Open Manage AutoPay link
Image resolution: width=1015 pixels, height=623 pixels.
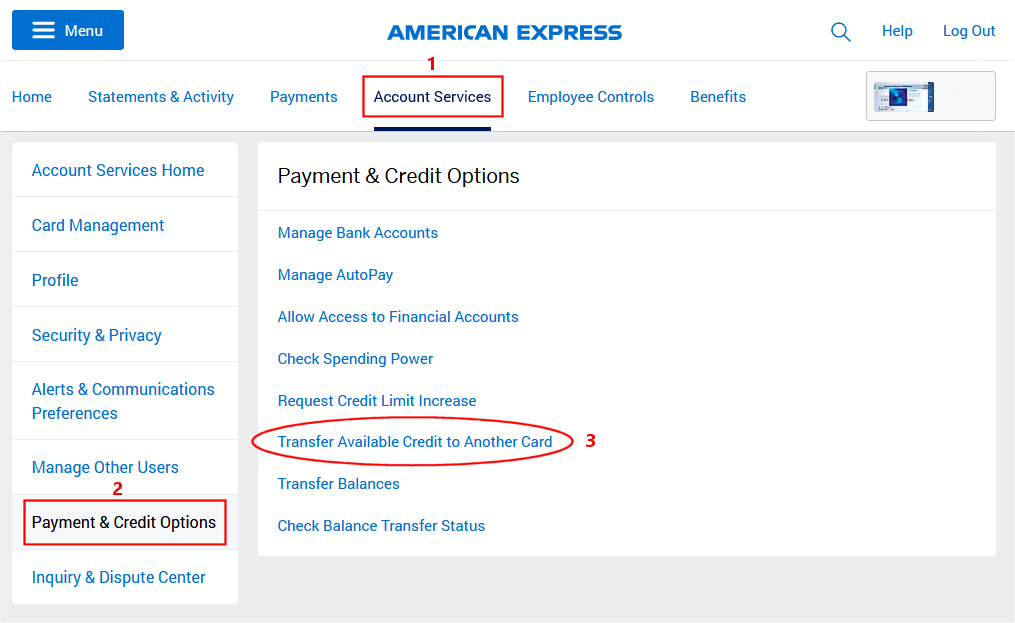click(x=335, y=275)
